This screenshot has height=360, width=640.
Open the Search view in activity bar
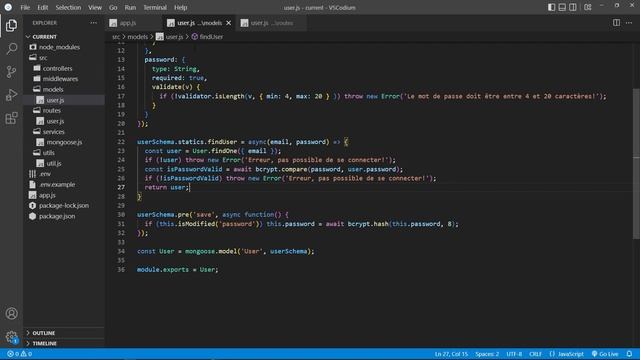(11, 49)
